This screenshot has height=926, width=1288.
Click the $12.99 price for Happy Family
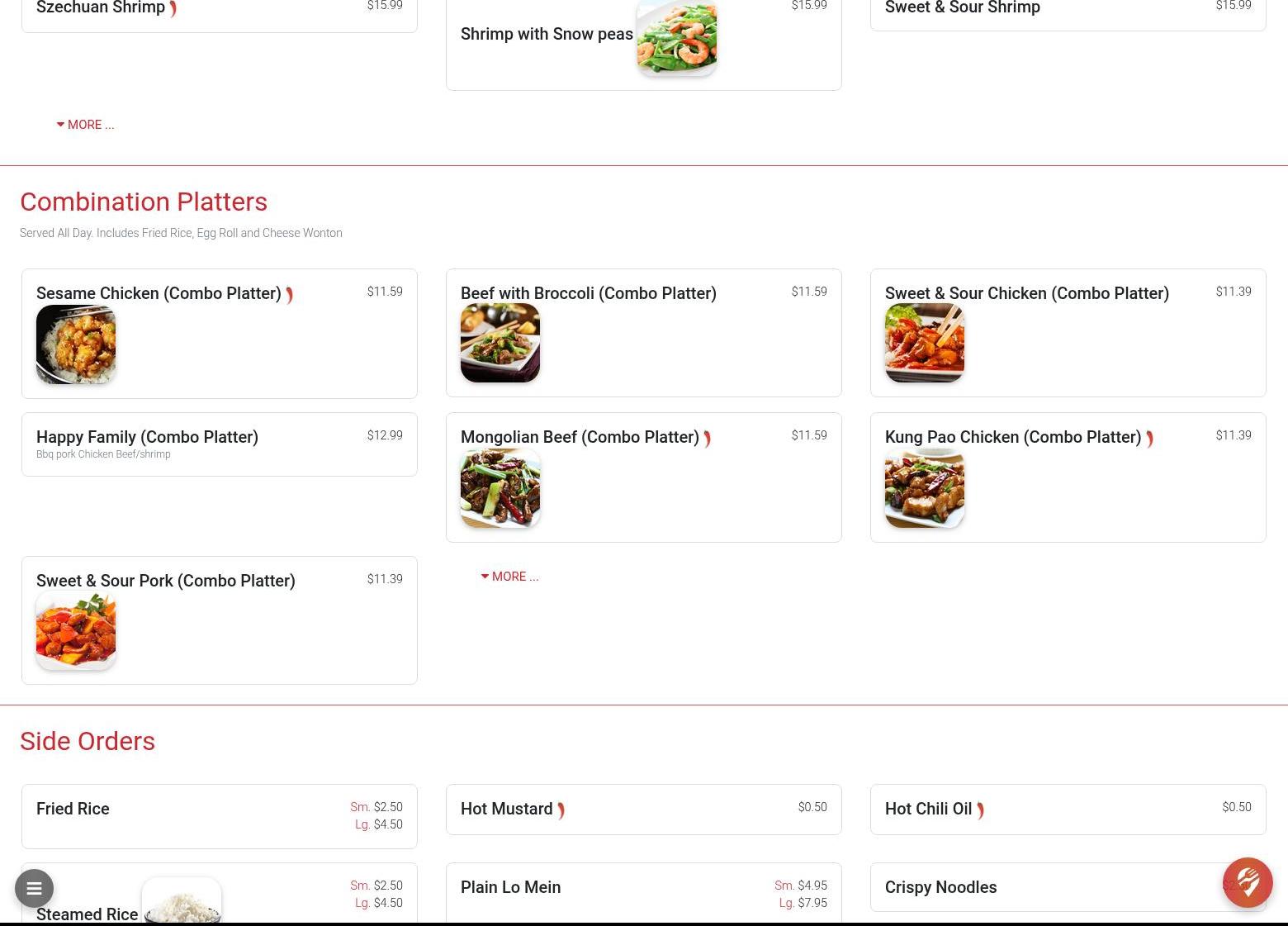click(385, 435)
